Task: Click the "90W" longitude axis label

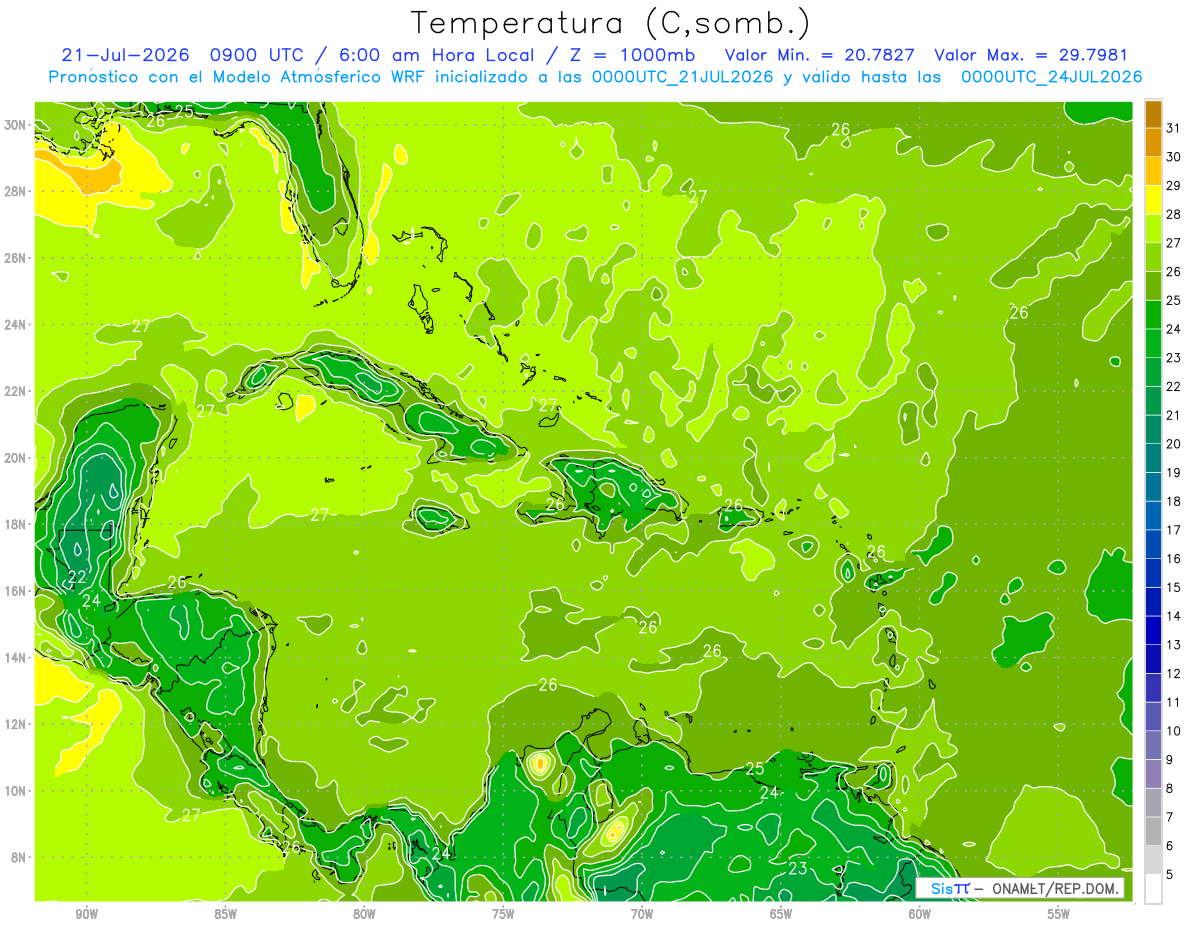Action: 86,915
